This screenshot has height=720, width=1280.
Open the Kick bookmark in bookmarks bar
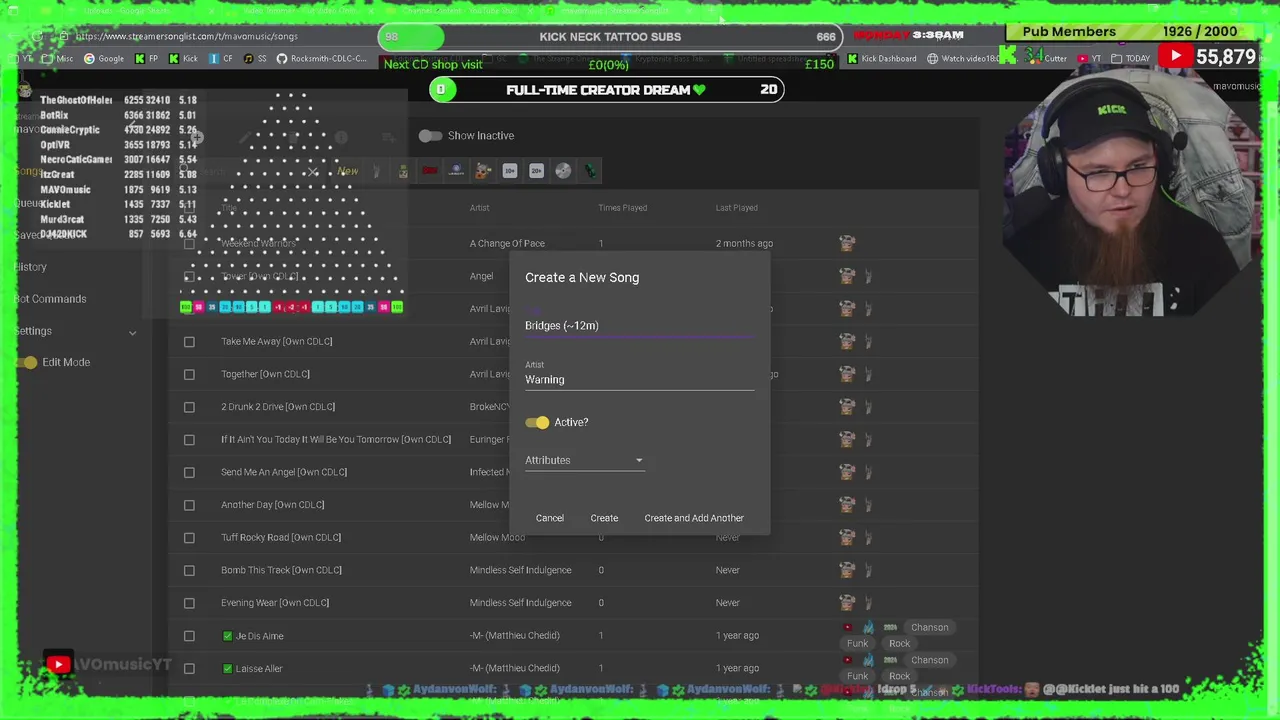tap(183, 59)
